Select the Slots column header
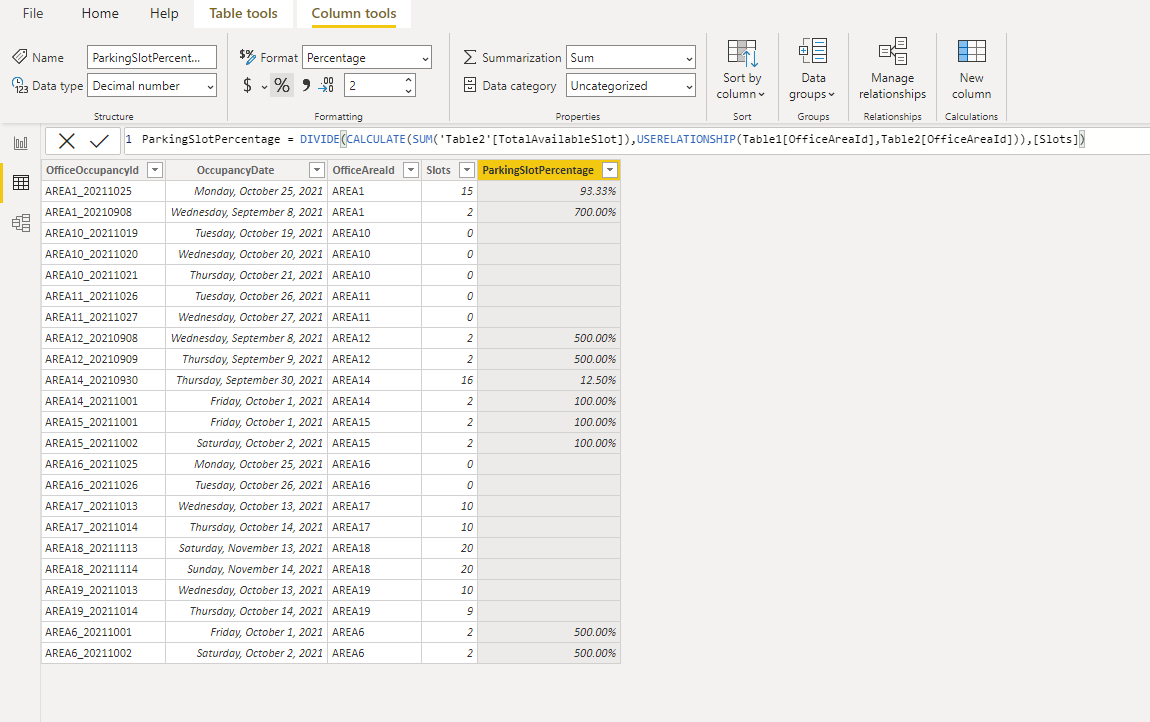The height and width of the screenshot is (722, 1150). point(439,170)
